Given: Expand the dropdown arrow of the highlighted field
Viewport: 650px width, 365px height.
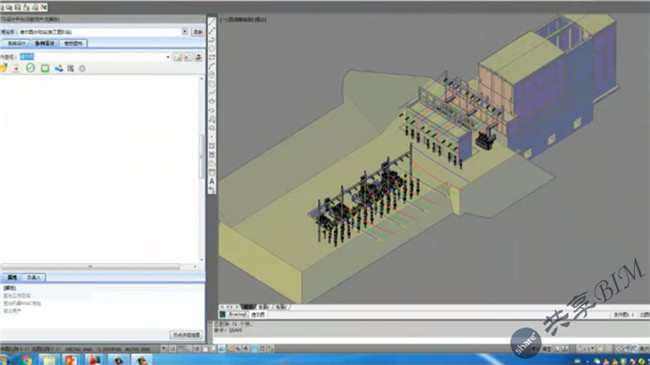Looking at the screenshot, I should coord(168,57).
